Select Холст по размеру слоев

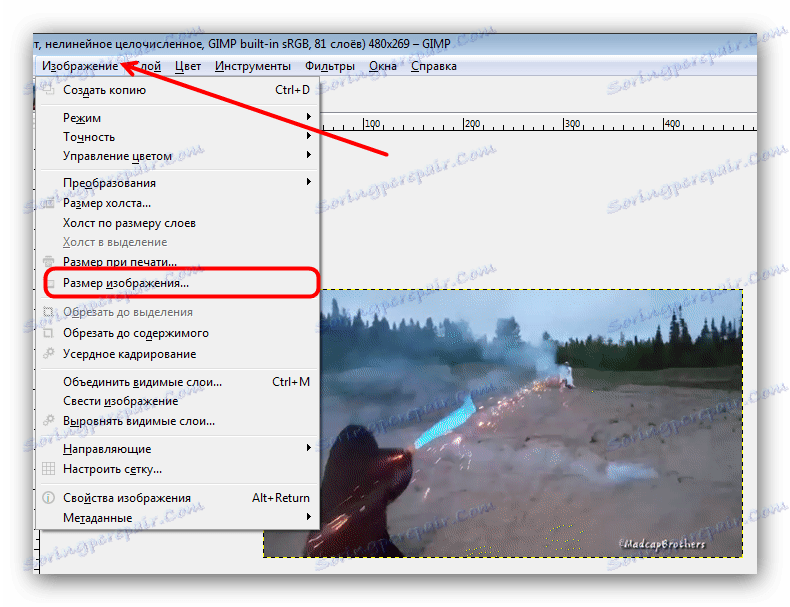coord(177,223)
